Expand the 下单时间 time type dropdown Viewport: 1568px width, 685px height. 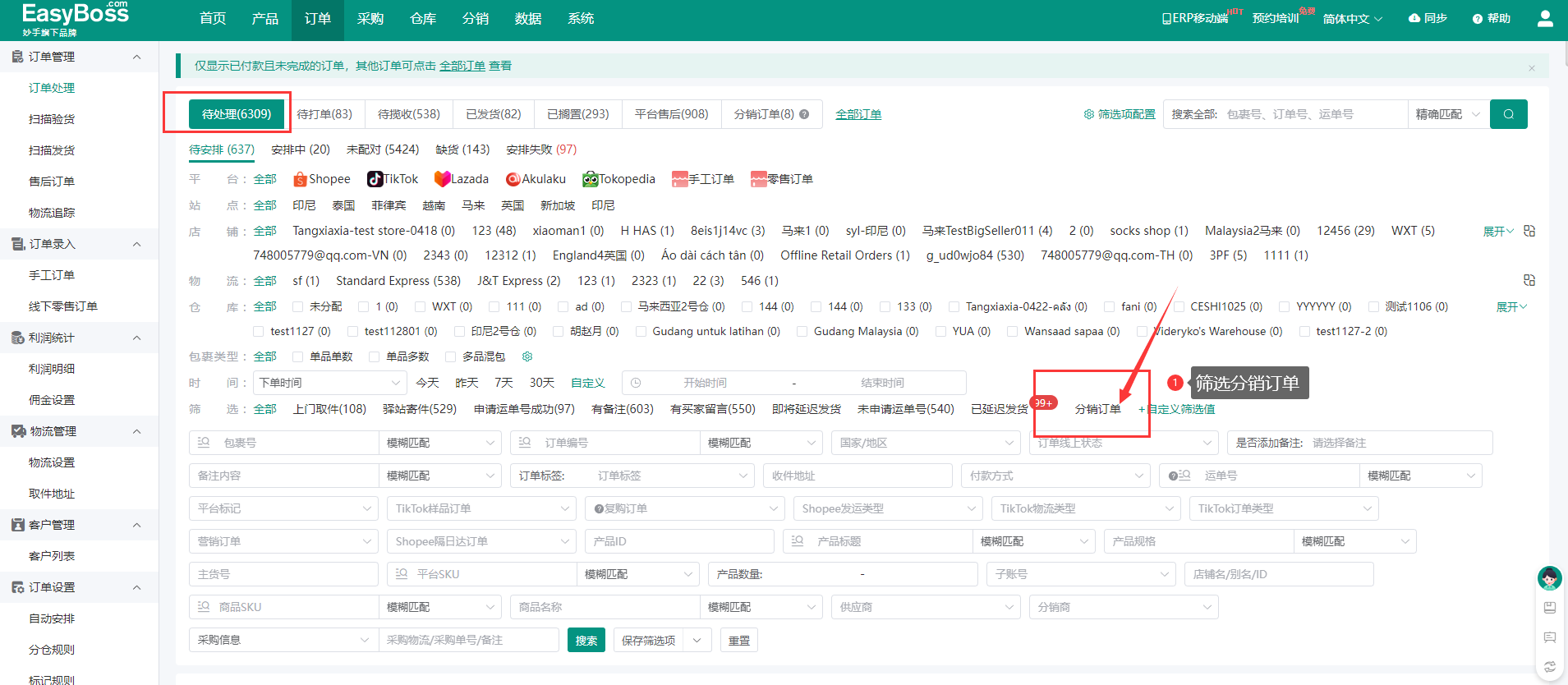click(x=330, y=383)
